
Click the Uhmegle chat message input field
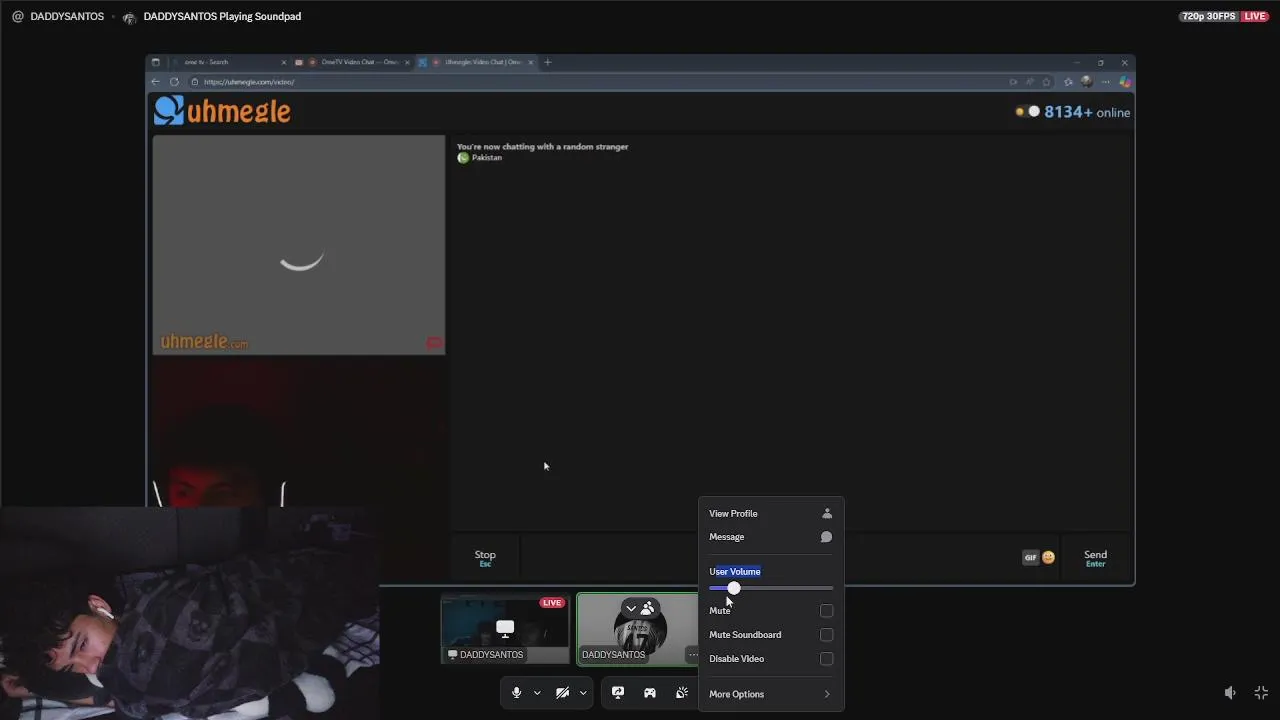coord(770,558)
